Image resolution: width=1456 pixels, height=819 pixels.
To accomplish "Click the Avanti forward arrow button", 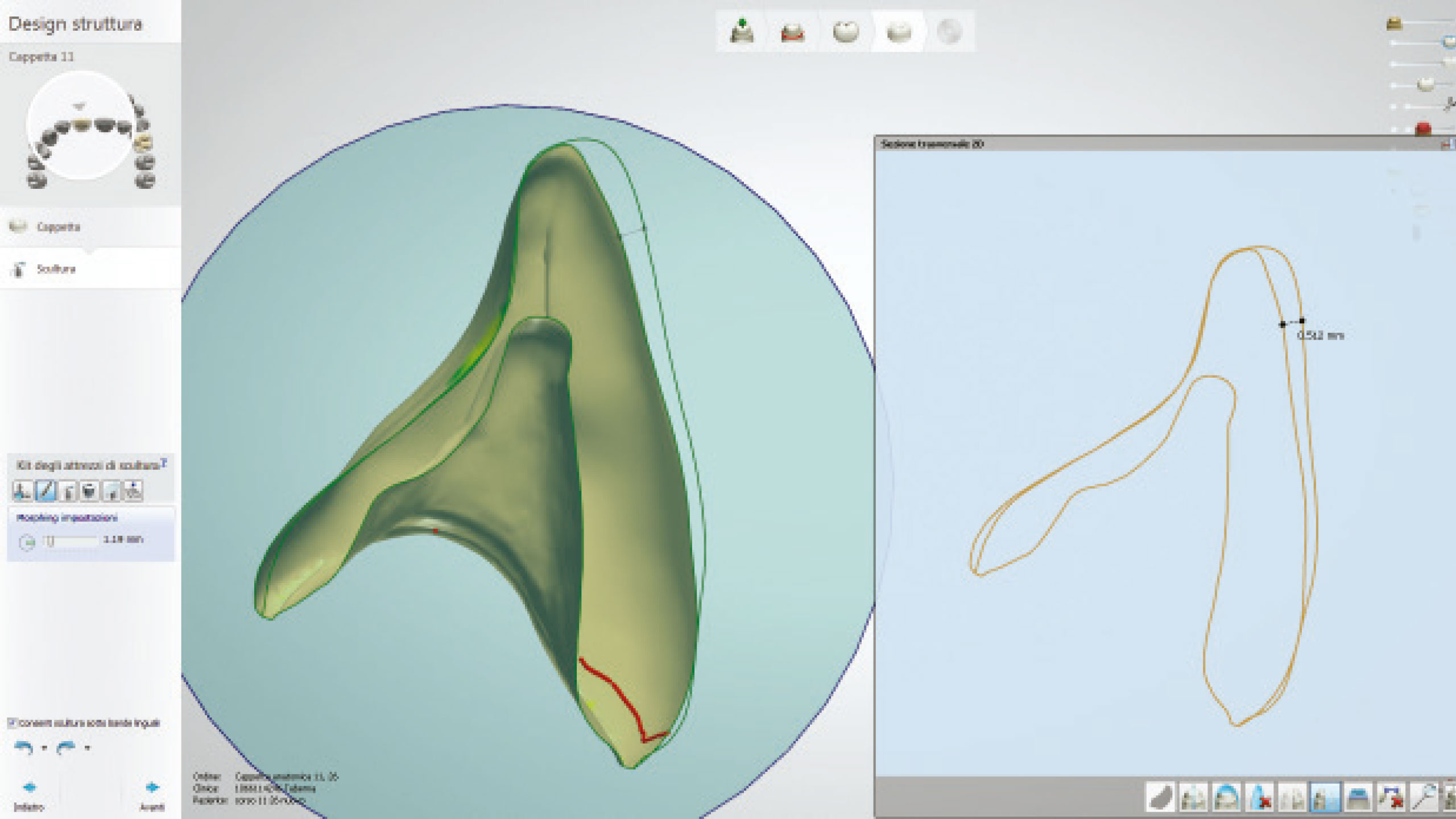I will point(152,788).
